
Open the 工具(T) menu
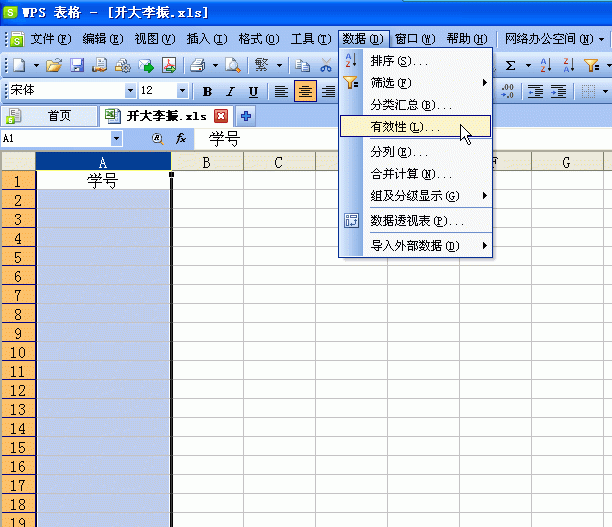tap(311, 39)
